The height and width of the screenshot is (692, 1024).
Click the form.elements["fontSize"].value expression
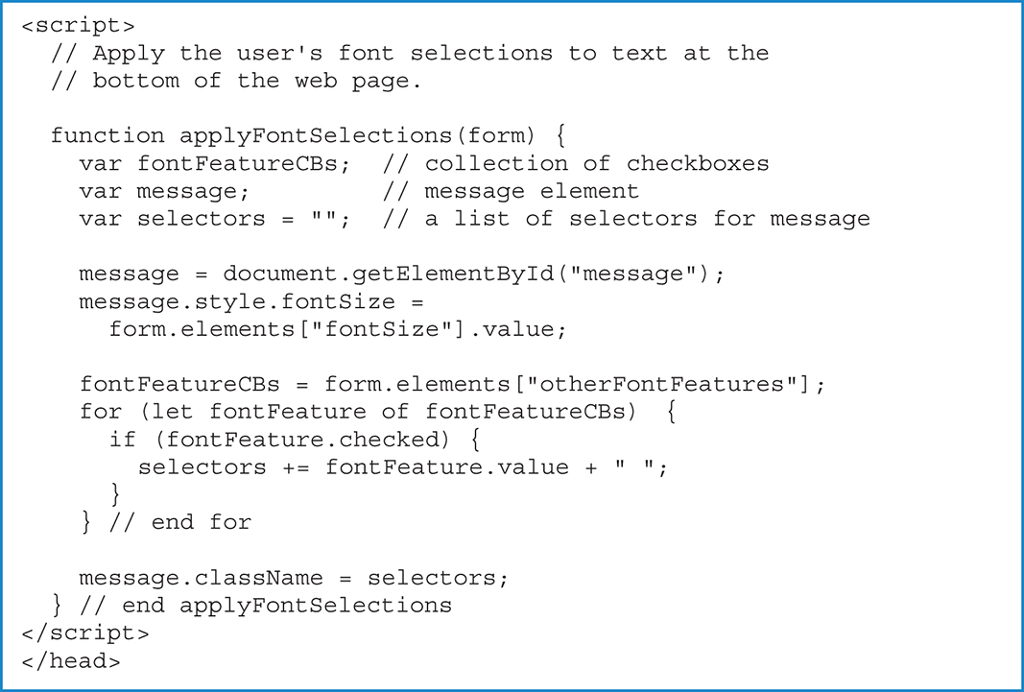click(338, 329)
